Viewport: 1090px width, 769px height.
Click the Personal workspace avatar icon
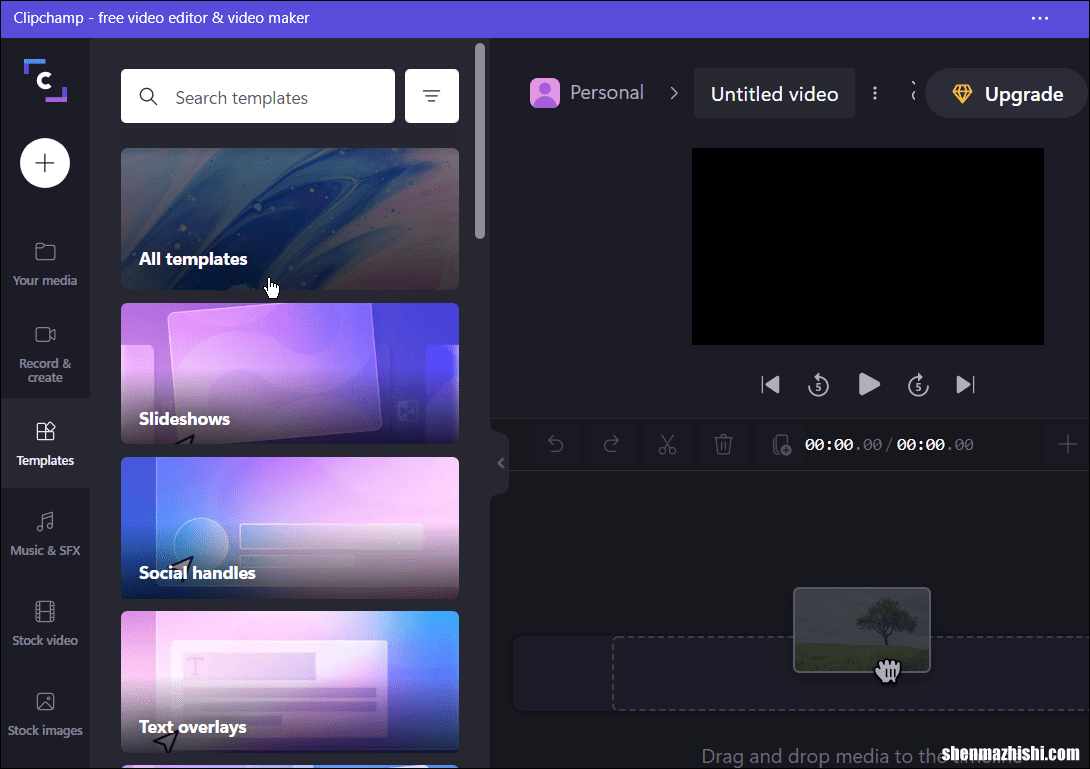coord(545,93)
